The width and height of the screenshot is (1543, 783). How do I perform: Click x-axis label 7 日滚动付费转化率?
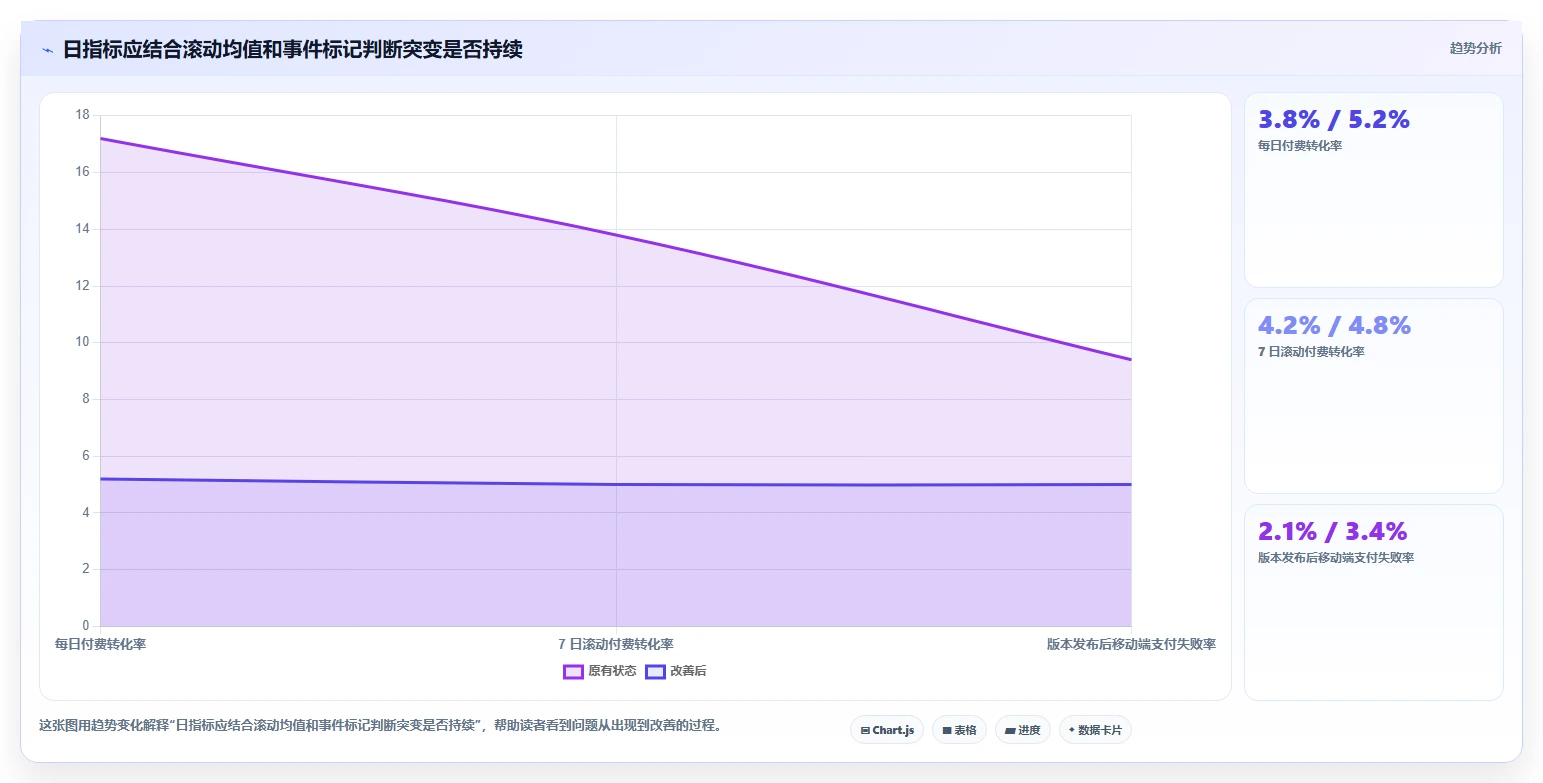coord(616,644)
